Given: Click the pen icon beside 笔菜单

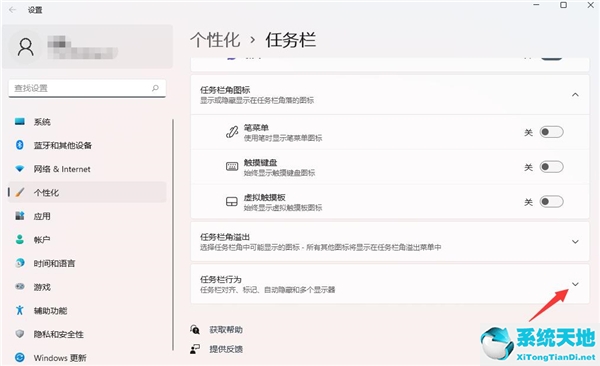Looking at the screenshot, I should point(232,132).
